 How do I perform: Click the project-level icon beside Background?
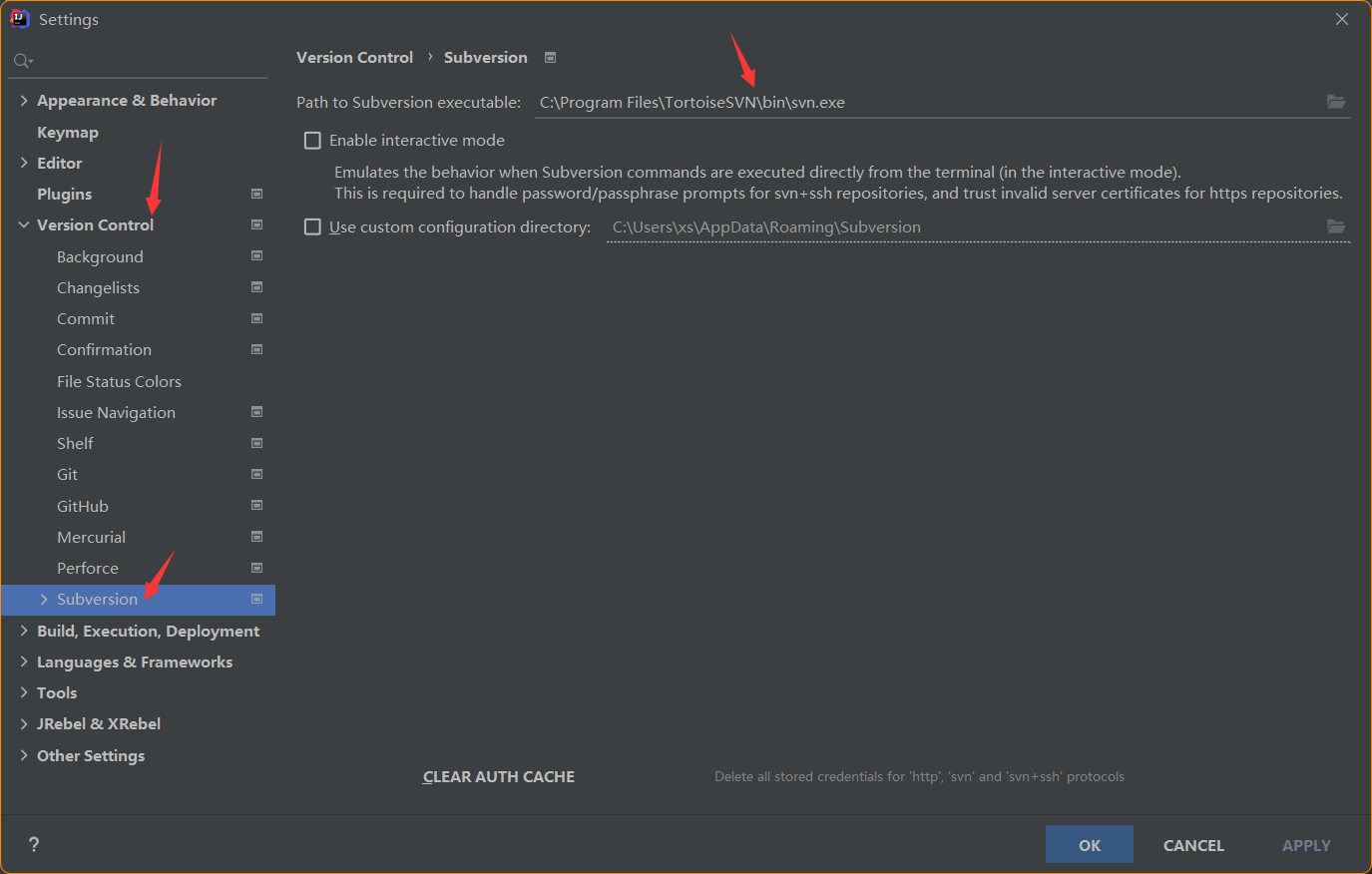(x=256, y=256)
